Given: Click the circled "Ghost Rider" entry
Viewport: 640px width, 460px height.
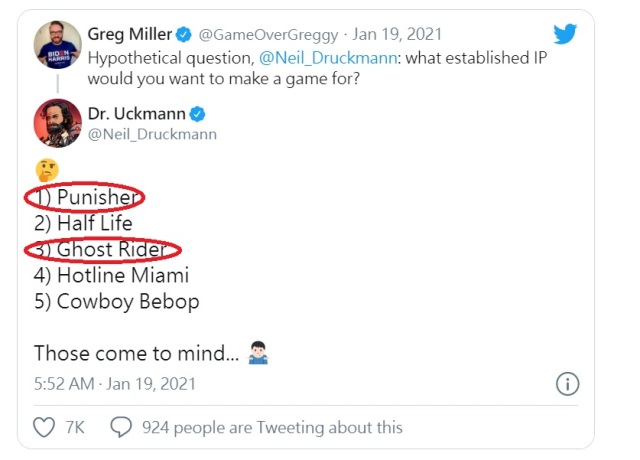Looking at the screenshot, I should pyautogui.click(x=107, y=249).
